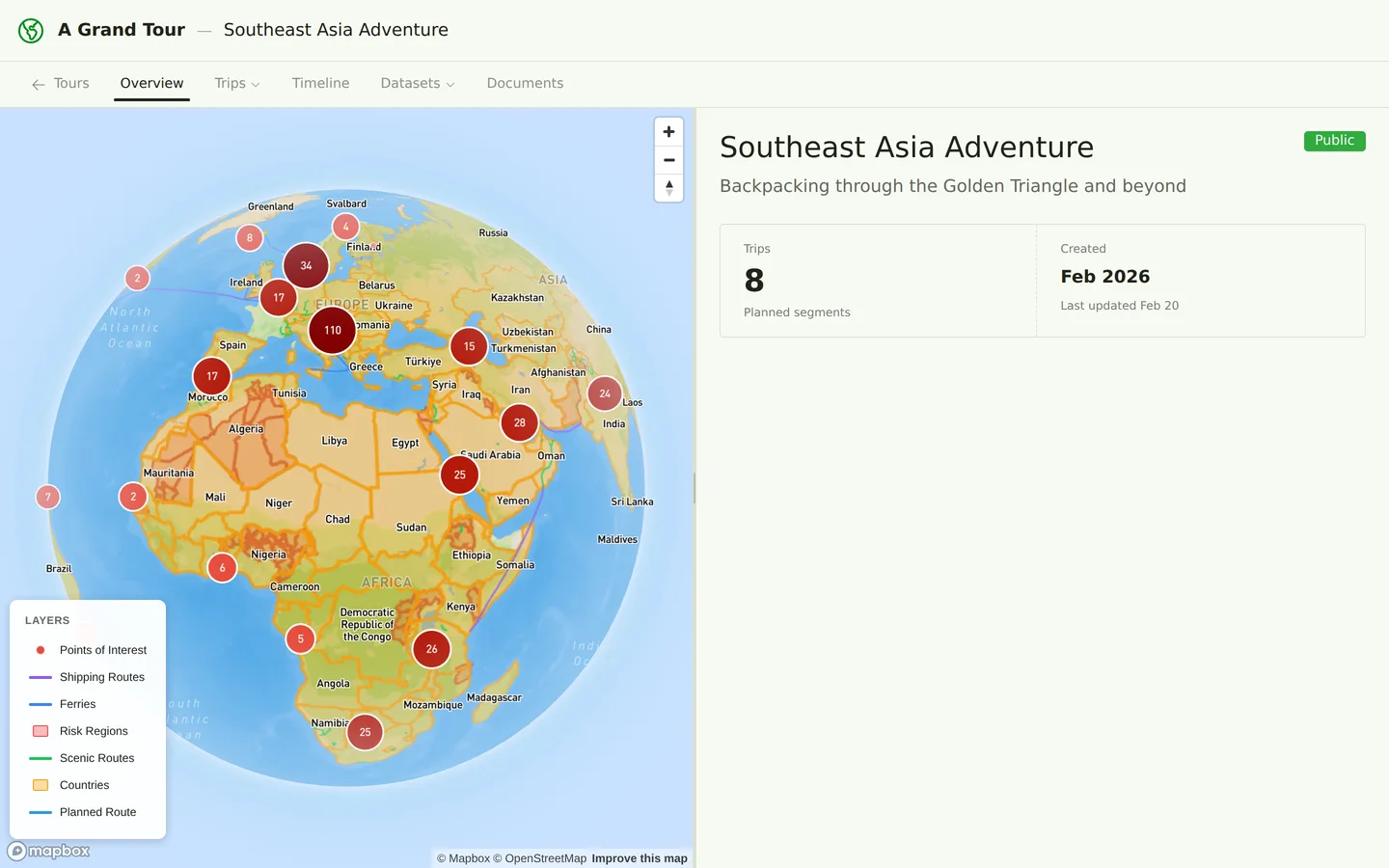
Task: Toggle Shipping Routes layer visibility
Action: [x=101, y=677]
